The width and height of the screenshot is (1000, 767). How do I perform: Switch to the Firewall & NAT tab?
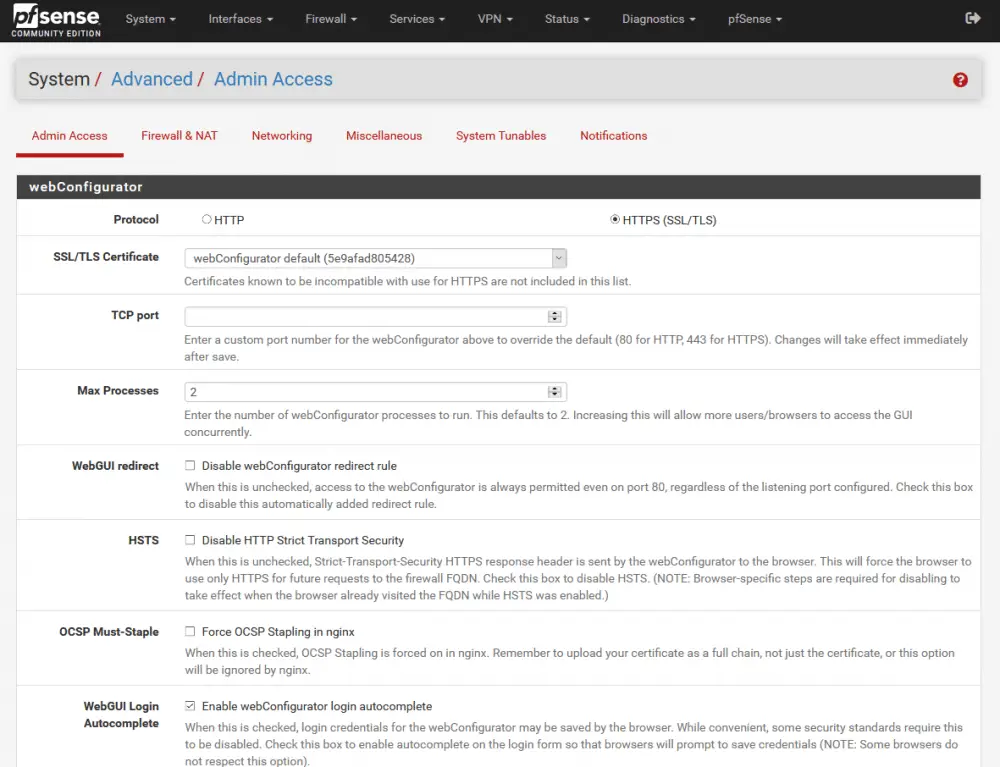[179, 135]
